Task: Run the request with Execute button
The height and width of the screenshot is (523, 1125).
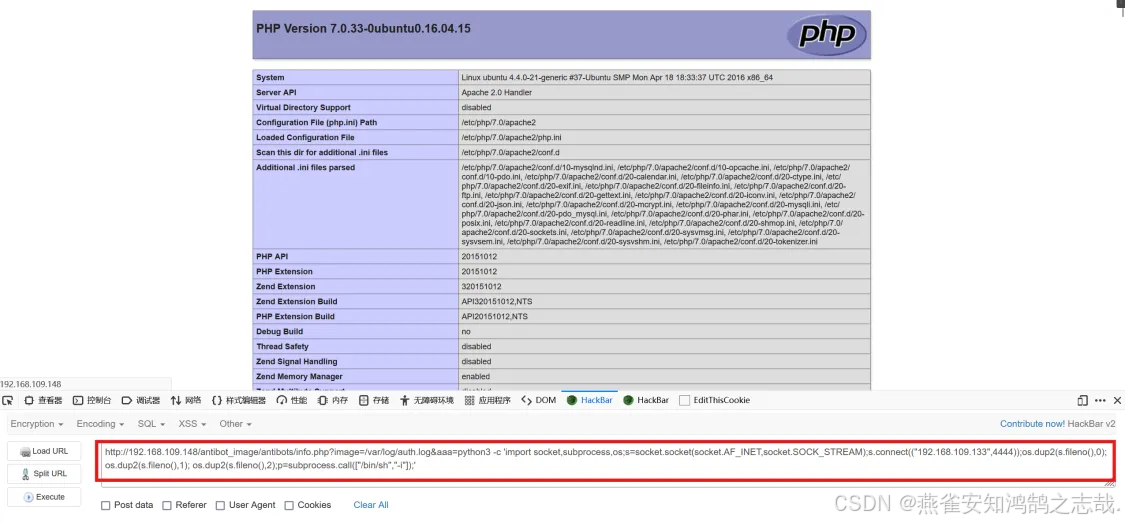Action: pos(44,496)
